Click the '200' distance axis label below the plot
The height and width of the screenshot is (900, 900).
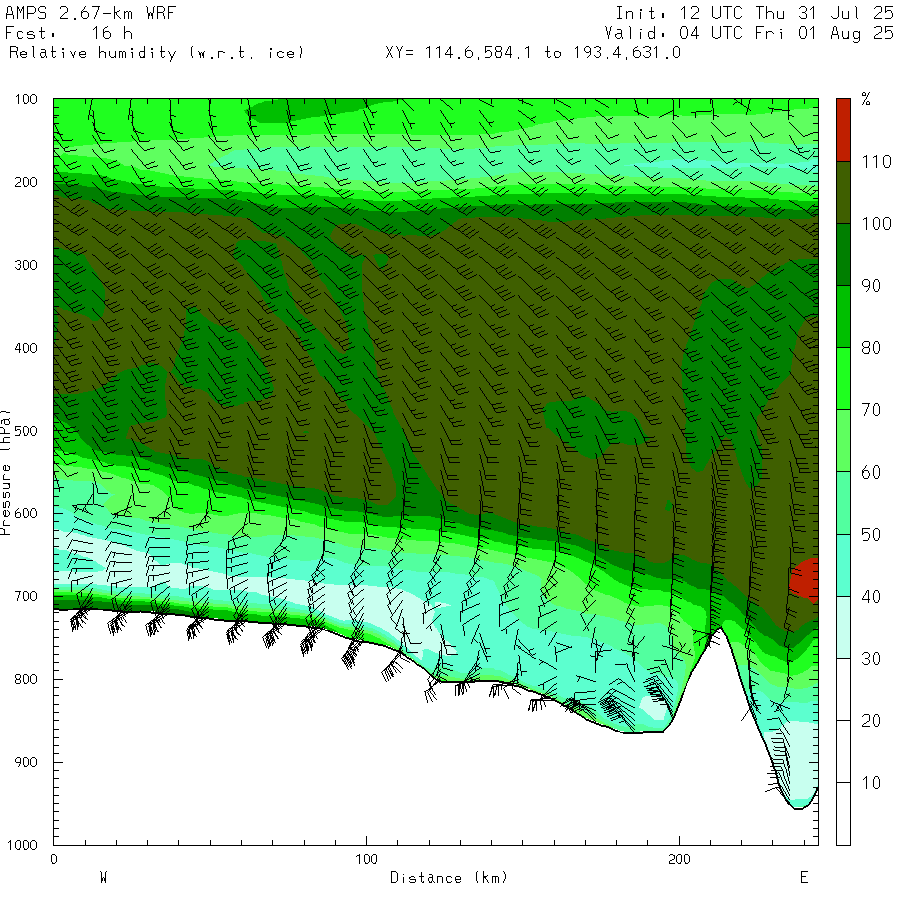pyautogui.click(x=679, y=859)
